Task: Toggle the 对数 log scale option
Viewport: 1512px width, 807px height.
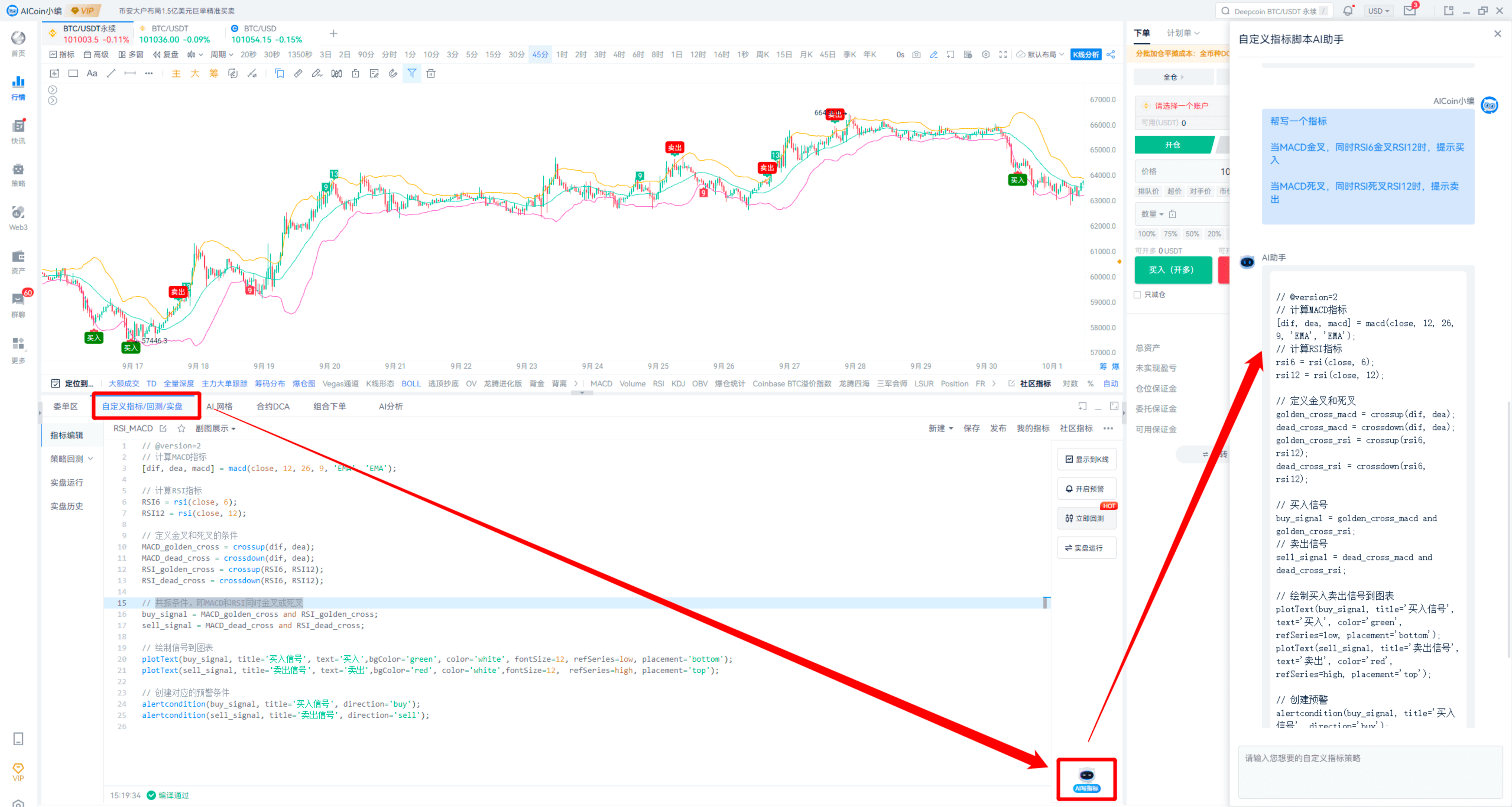Action: pos(1070,384)
